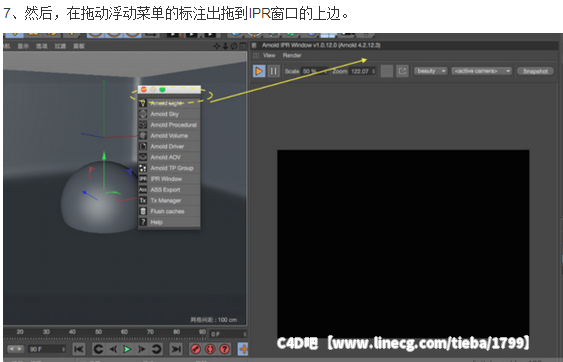Click frame 50 on the timeline ruler

[98, 332]
